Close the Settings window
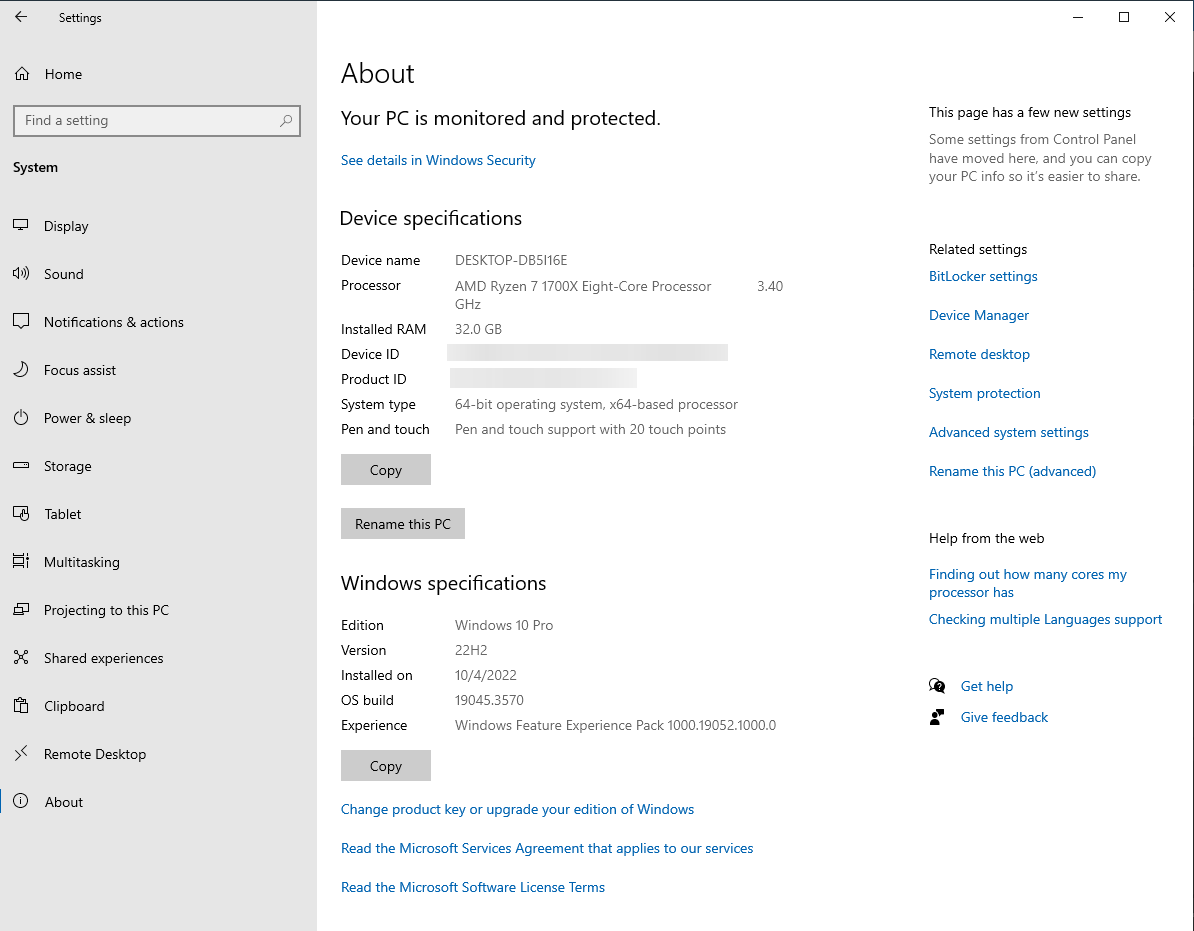The image size is (1194, 931). click(x=1170, y=17)
